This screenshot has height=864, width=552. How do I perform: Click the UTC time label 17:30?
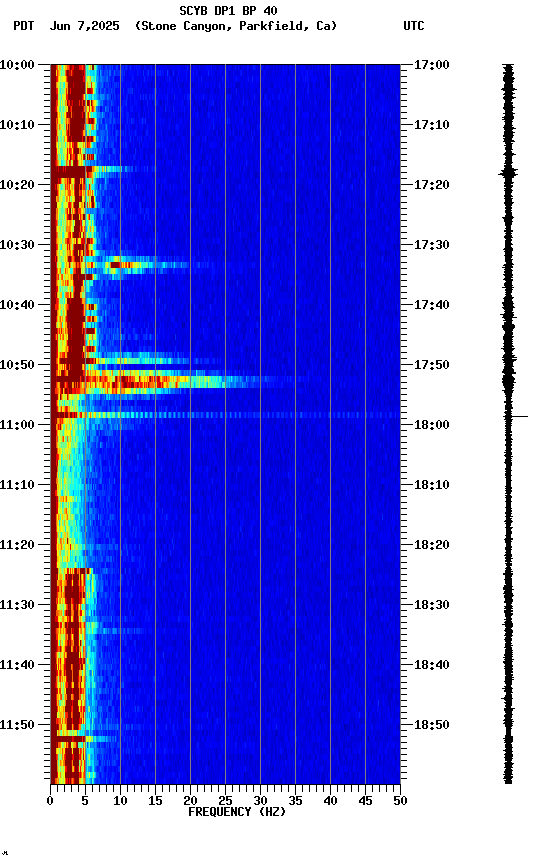click(x=432, y=245)
